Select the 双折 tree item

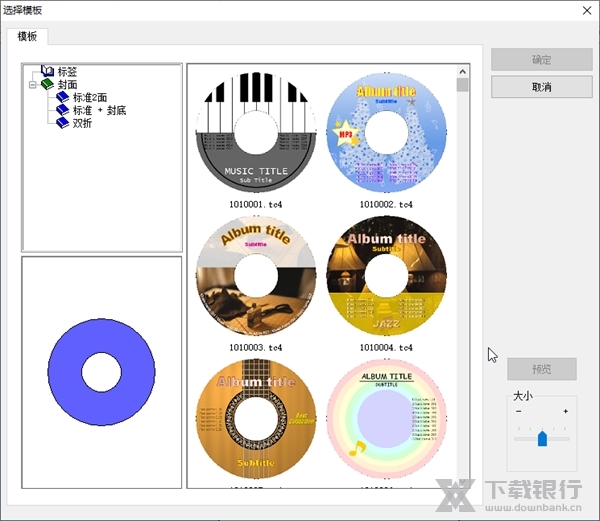click(82, 124)
